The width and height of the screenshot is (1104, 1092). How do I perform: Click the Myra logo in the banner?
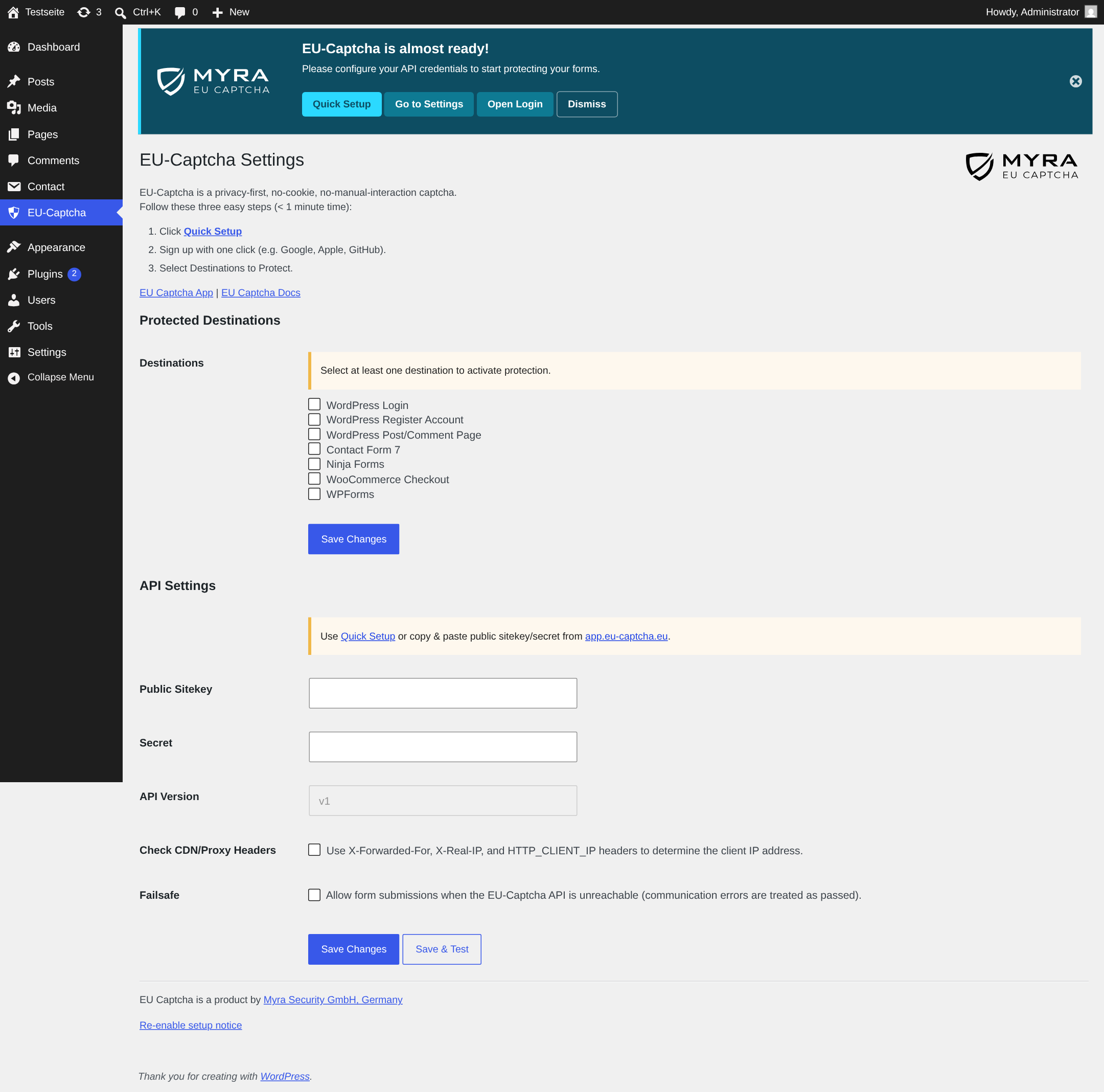click(x=213, y=81)
